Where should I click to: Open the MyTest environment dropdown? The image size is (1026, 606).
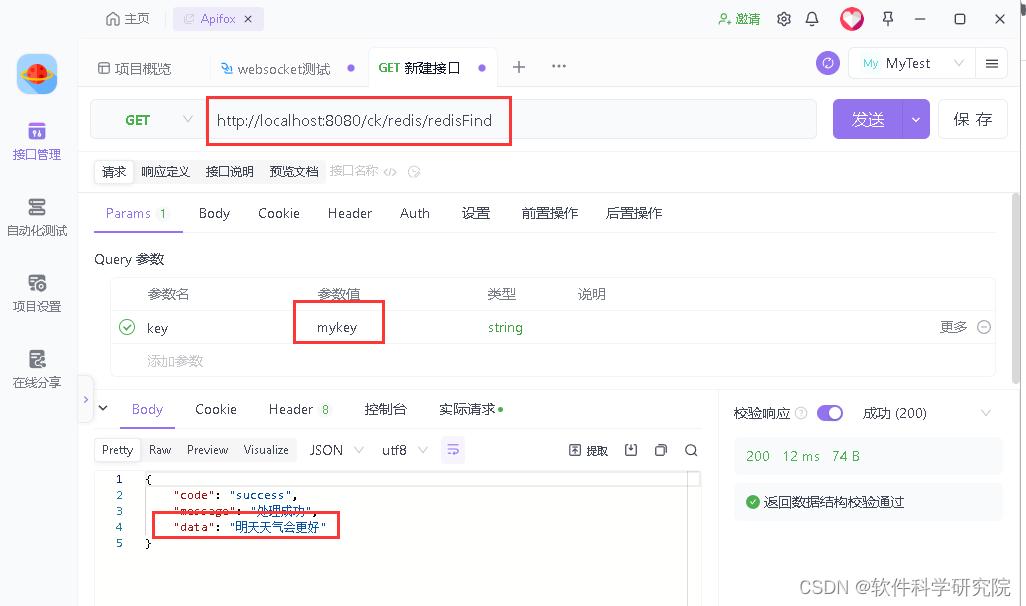click(911, 63)
